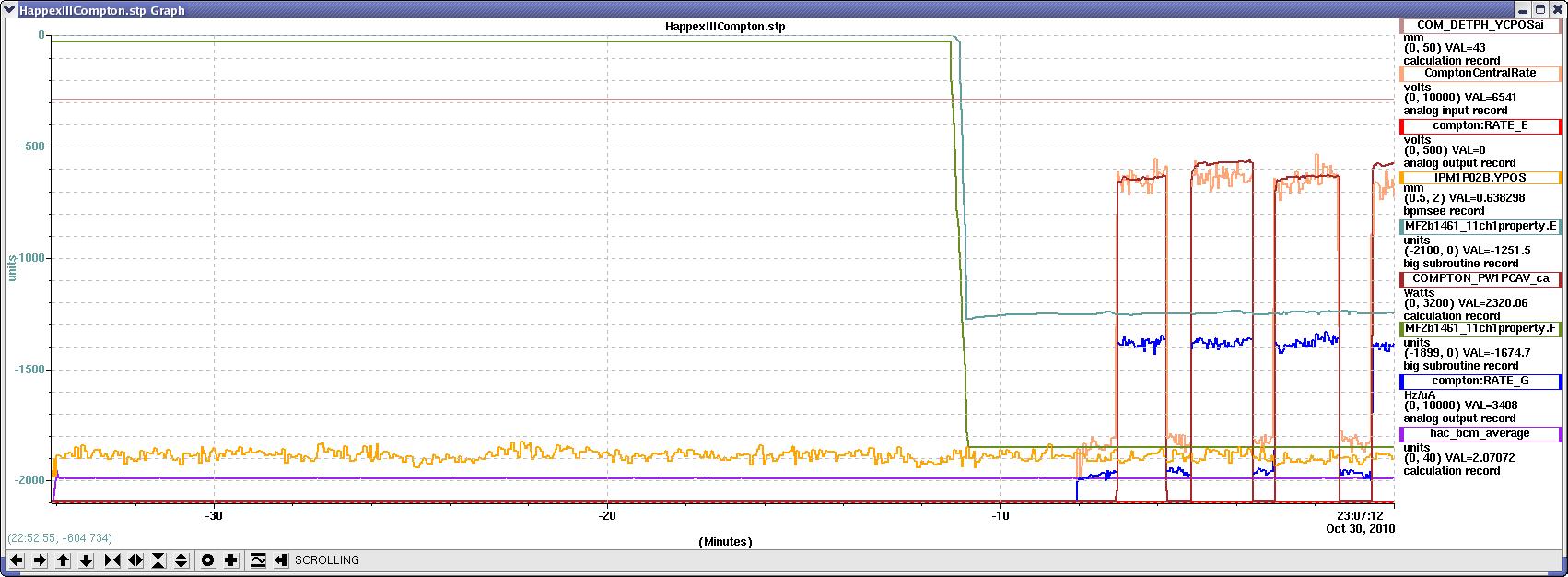This screenshot has width=1568, height=577.
Task: Select the MF2b1461_11ch1property.E legend curve
Action: 1480,226
